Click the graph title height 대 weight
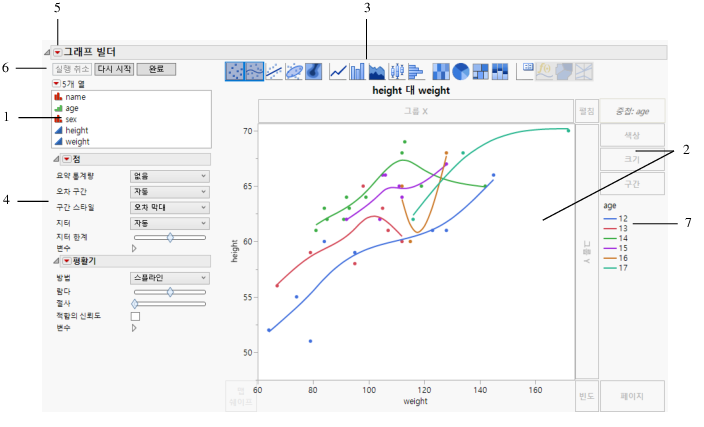Viewport: 704px width, 427px height. [x=411, y=90]
